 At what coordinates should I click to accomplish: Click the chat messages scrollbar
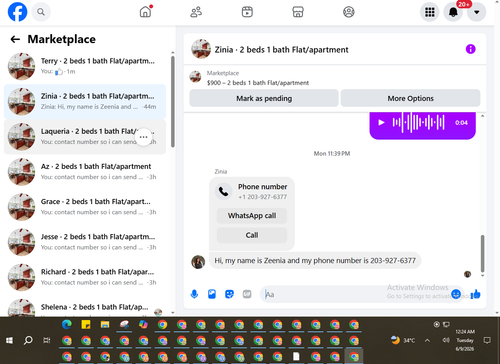(x=482, y=253)
